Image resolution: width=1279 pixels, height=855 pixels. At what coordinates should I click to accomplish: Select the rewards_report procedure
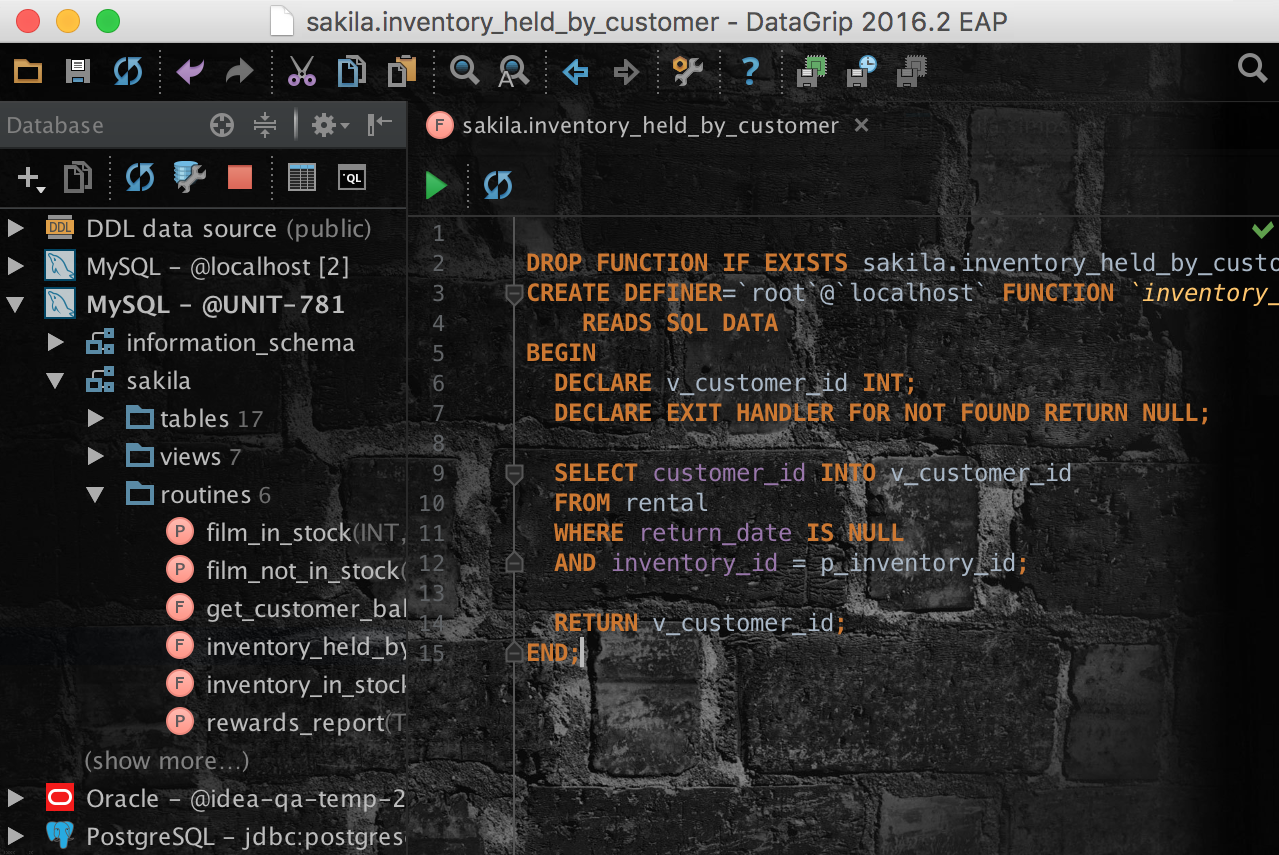pos(285,722)
